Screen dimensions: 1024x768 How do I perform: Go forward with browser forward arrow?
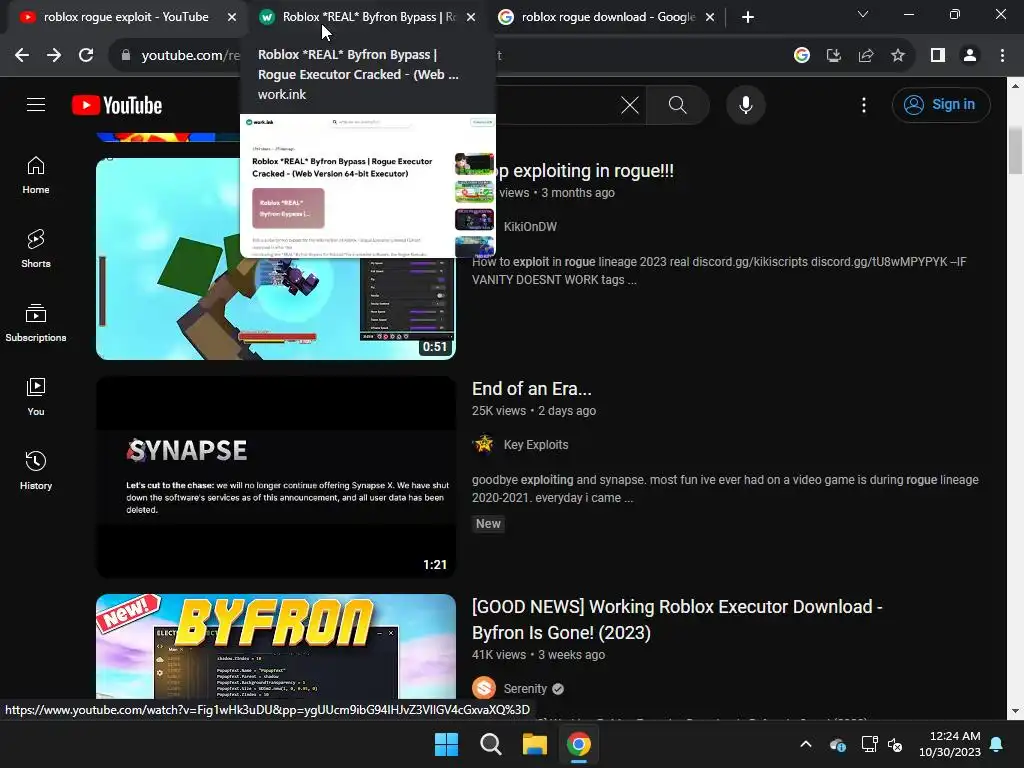click(54, 56)
